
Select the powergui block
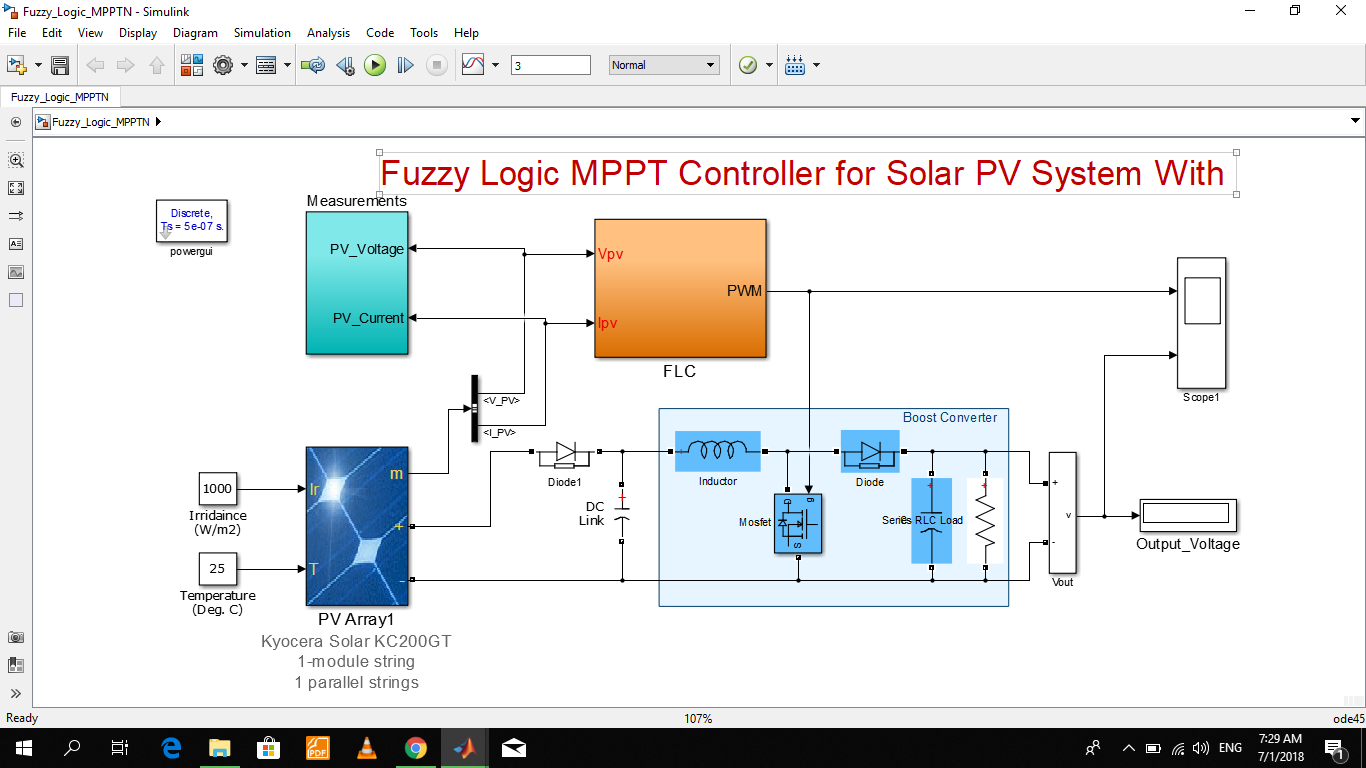191,221
